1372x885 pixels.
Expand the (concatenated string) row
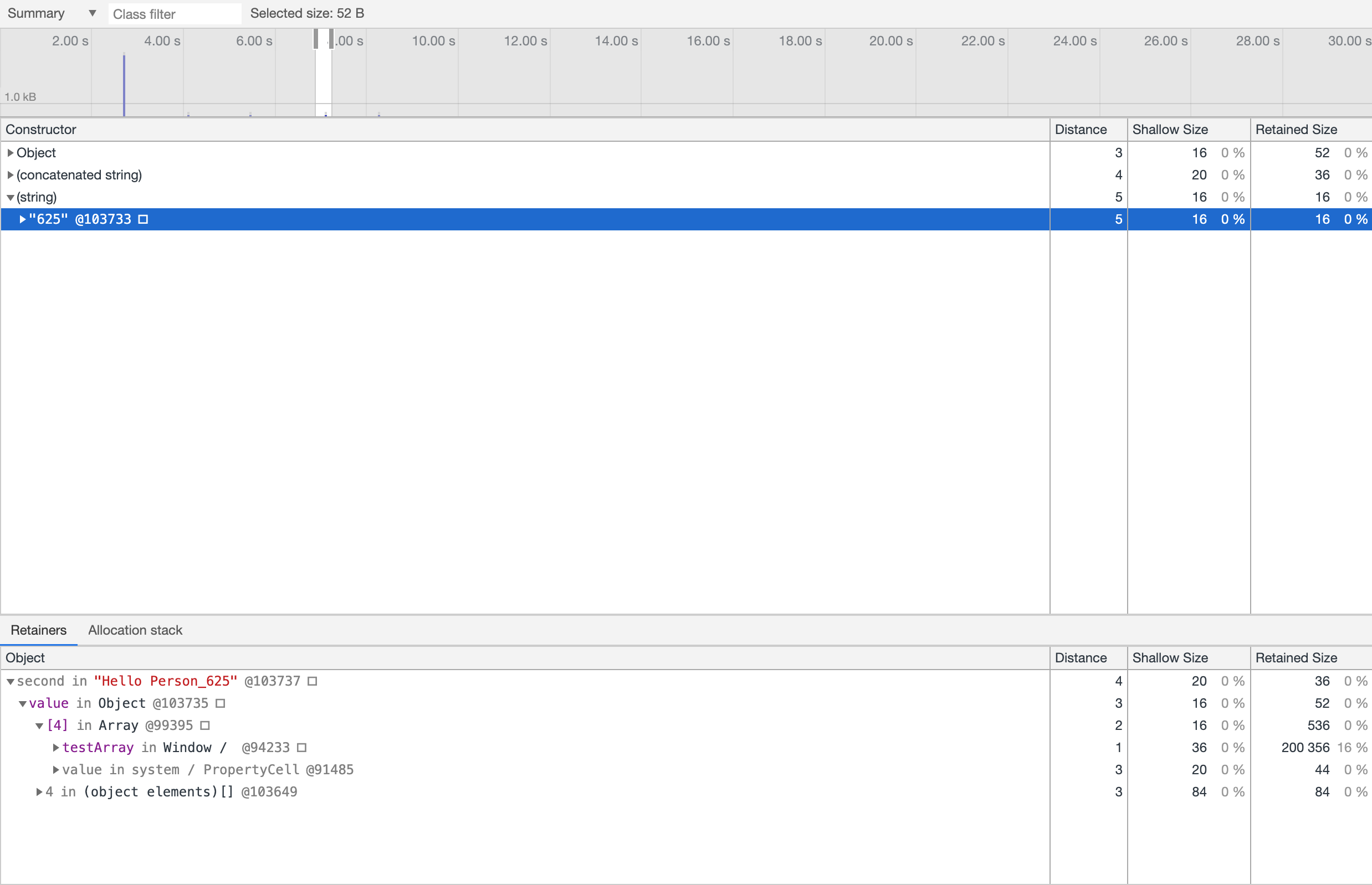coord(10,174)
